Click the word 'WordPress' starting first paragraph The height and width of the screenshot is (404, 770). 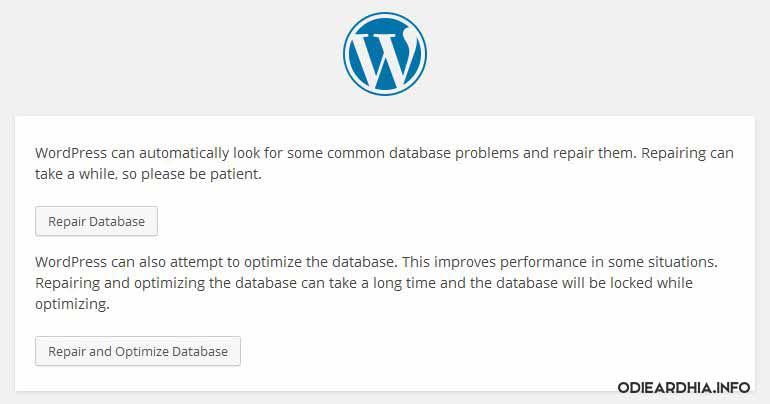(71, 153)
